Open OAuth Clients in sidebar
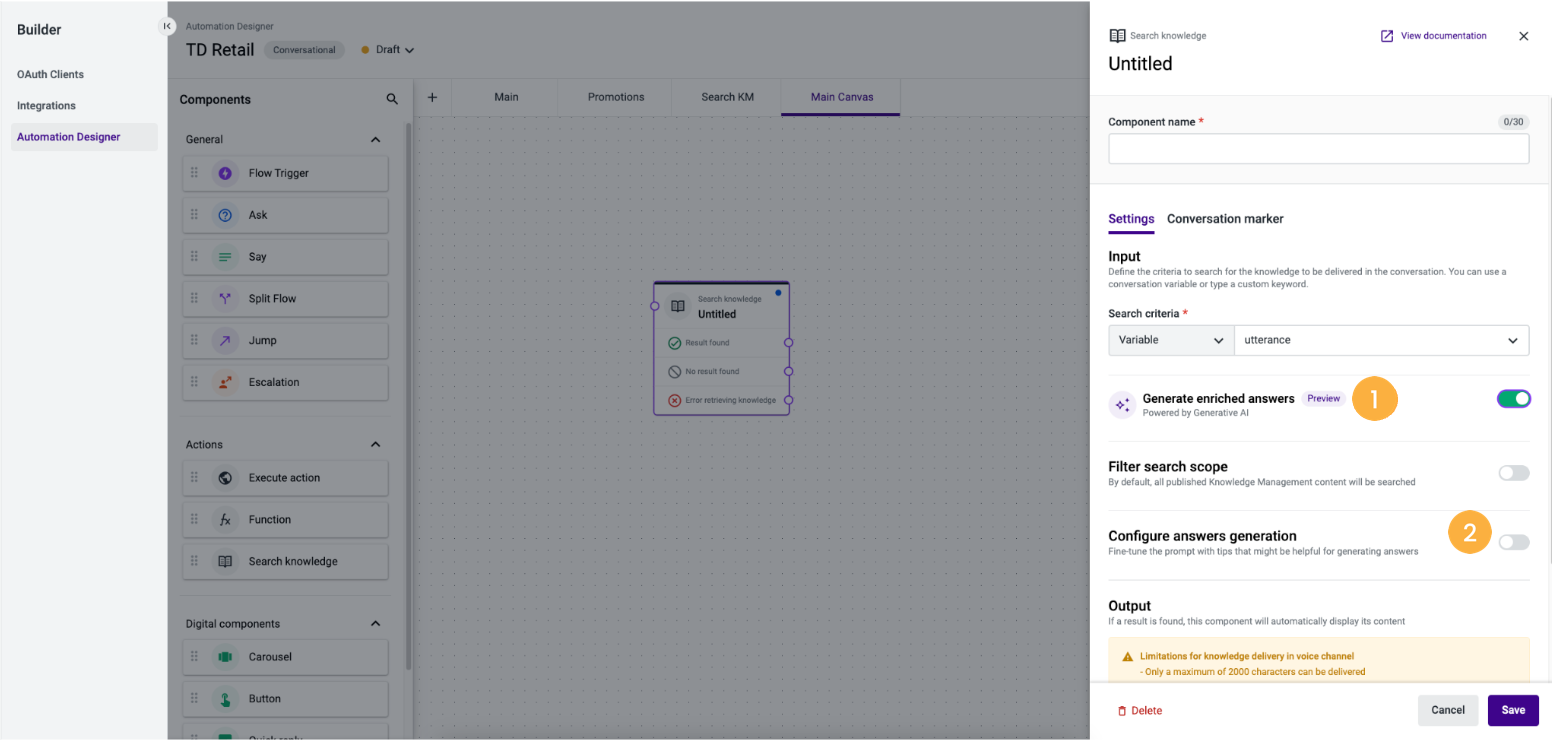This screenshot has width=1552, height=740. pyautogui.click(x=50, y=74)
